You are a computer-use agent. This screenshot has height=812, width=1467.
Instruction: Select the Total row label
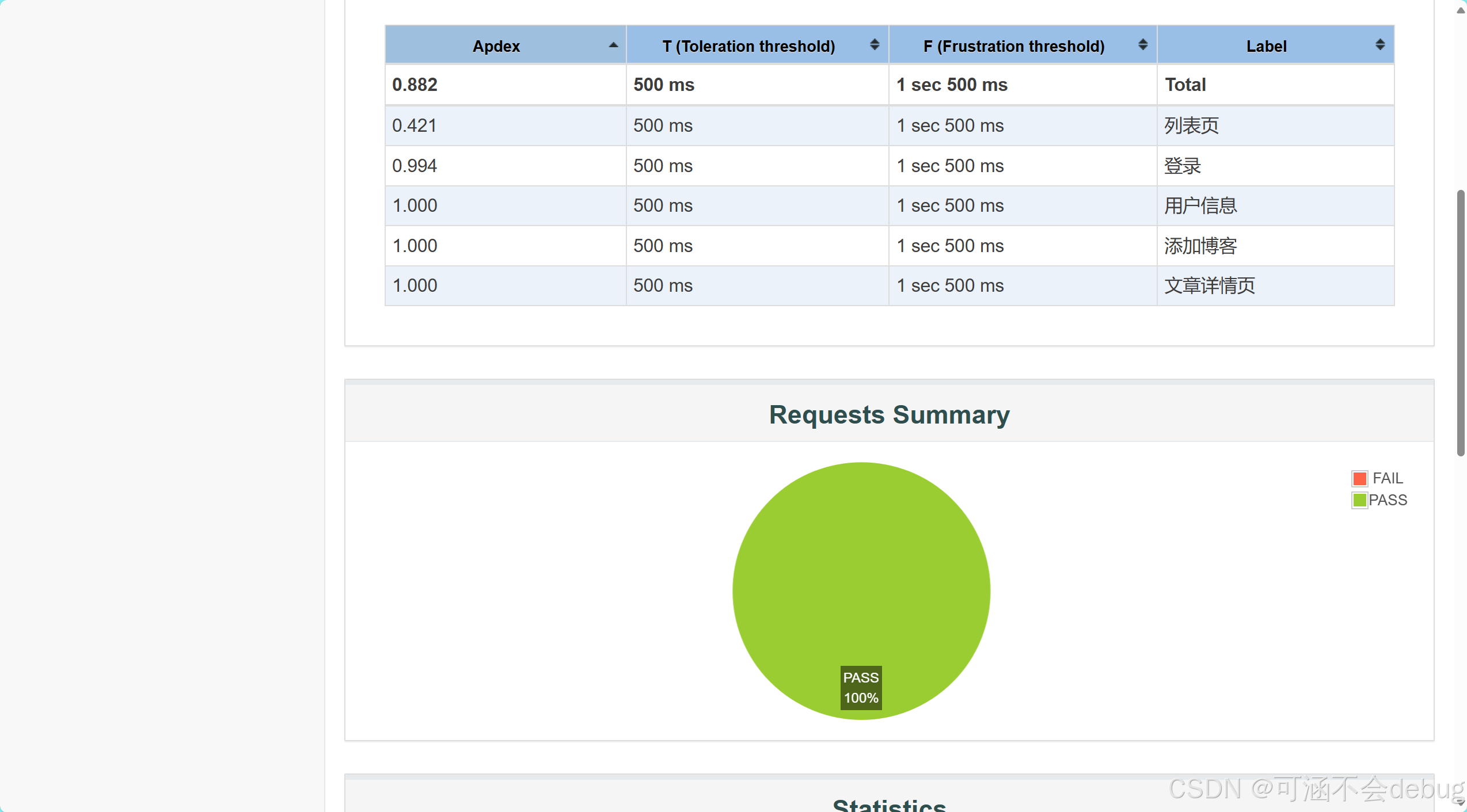click(x=1185, y=85)
